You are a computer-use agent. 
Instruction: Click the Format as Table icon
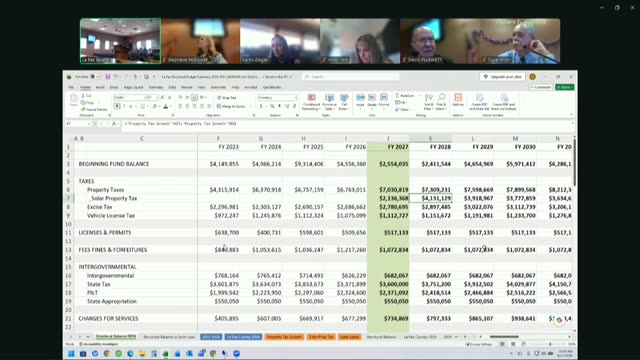329,102
